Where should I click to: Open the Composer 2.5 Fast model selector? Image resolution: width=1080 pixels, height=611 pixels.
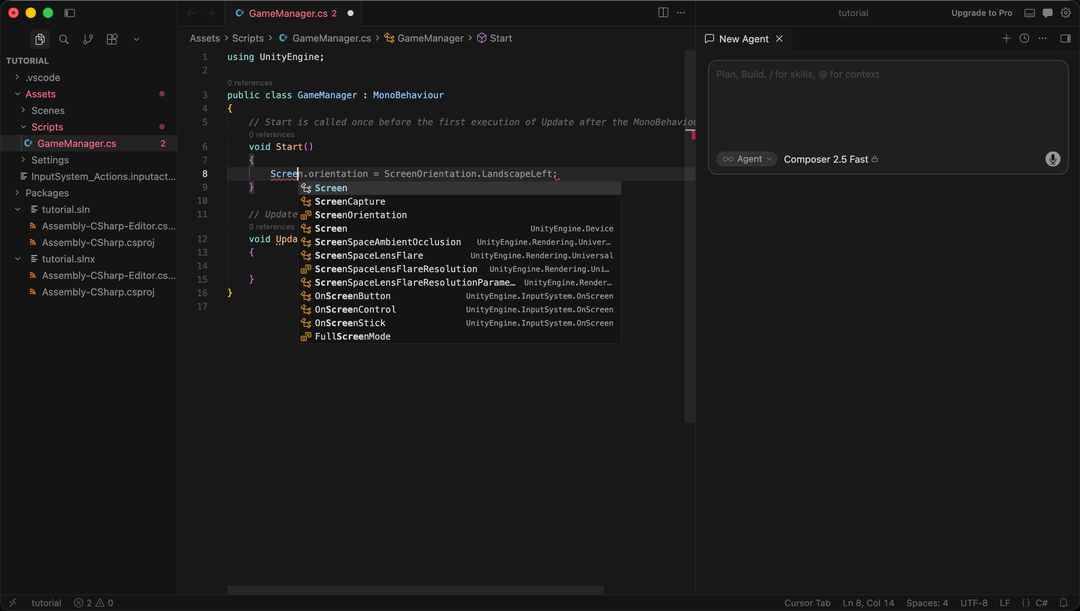831,159
